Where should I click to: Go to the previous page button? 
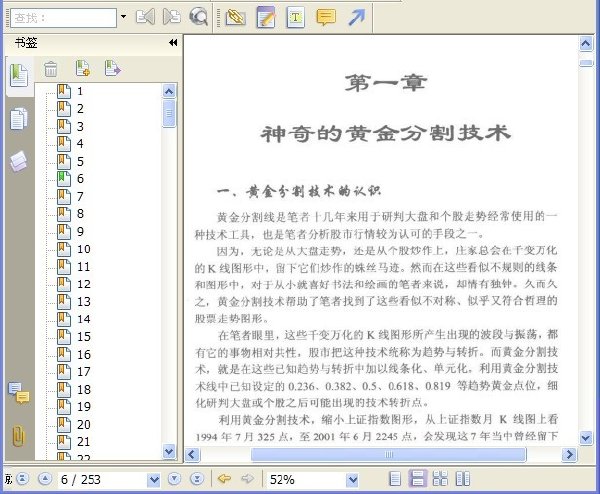pyautogui.click(x=45, y=479)
